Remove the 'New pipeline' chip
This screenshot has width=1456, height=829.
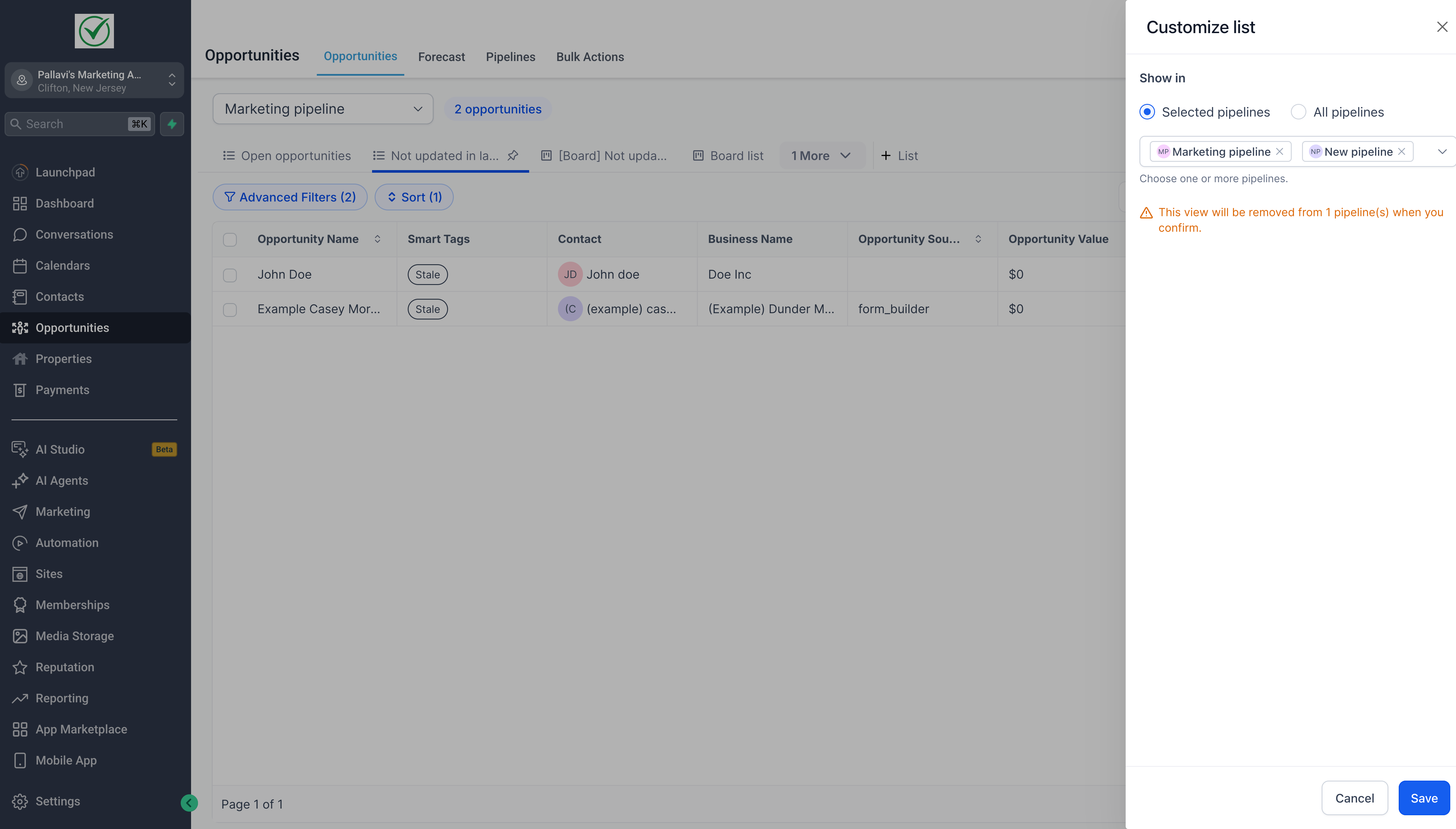(1401, 151)
